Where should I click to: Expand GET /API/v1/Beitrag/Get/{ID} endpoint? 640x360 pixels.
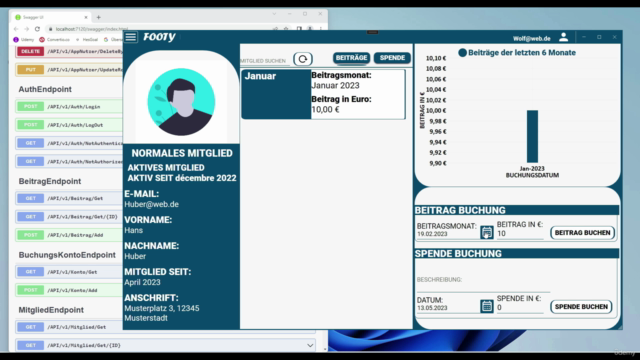pos(69,217)
